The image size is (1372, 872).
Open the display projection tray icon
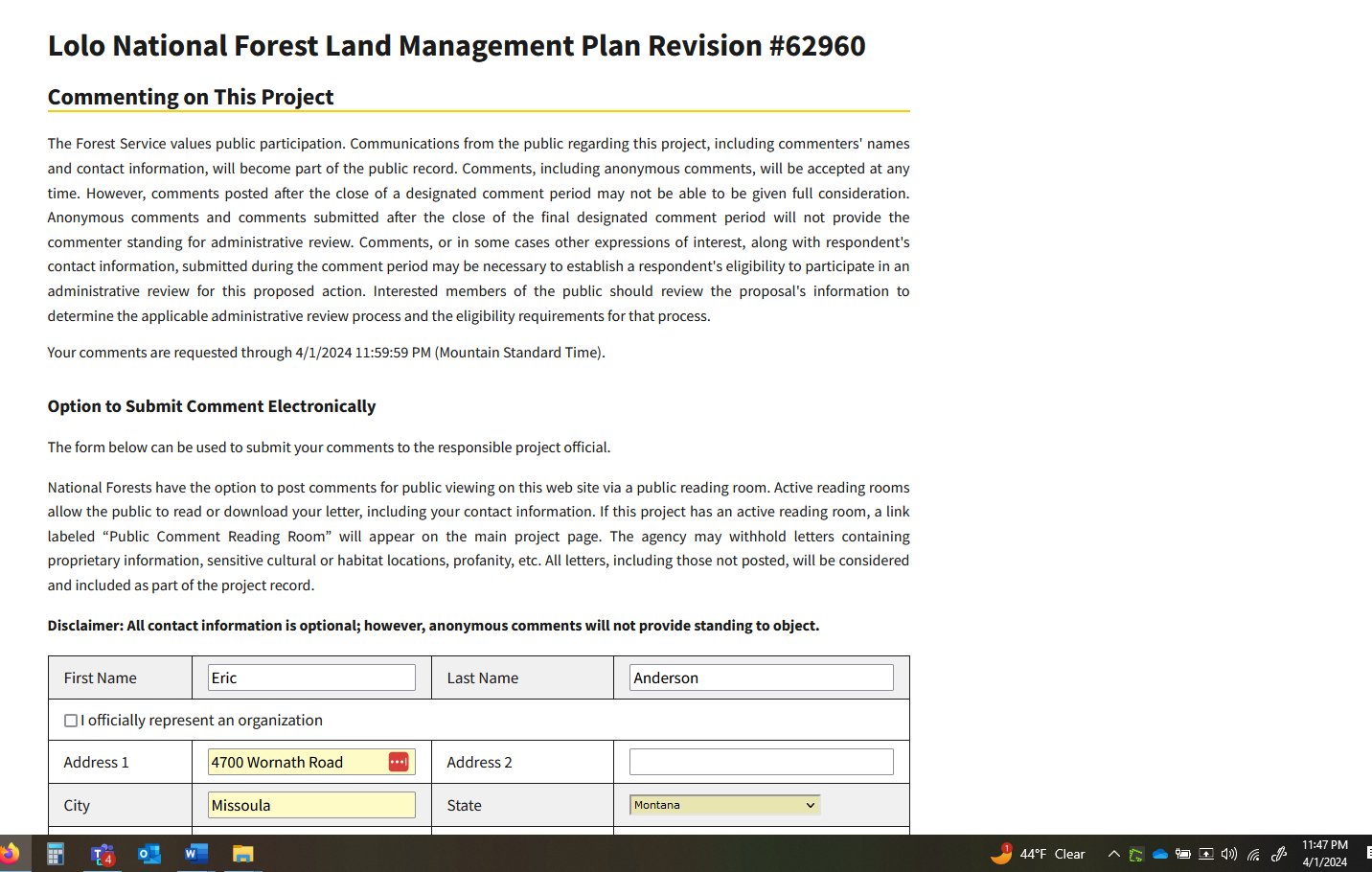point(1206,854)
